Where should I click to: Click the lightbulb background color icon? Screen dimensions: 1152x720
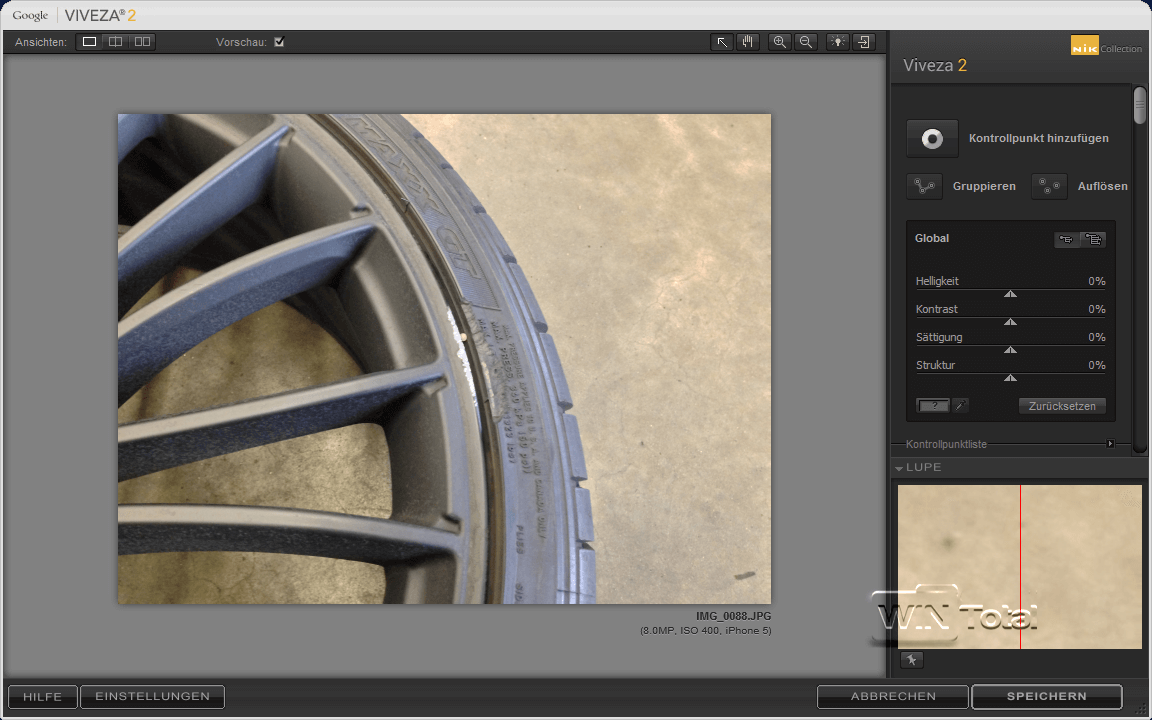pyautogui.click(x=838, y=42)
